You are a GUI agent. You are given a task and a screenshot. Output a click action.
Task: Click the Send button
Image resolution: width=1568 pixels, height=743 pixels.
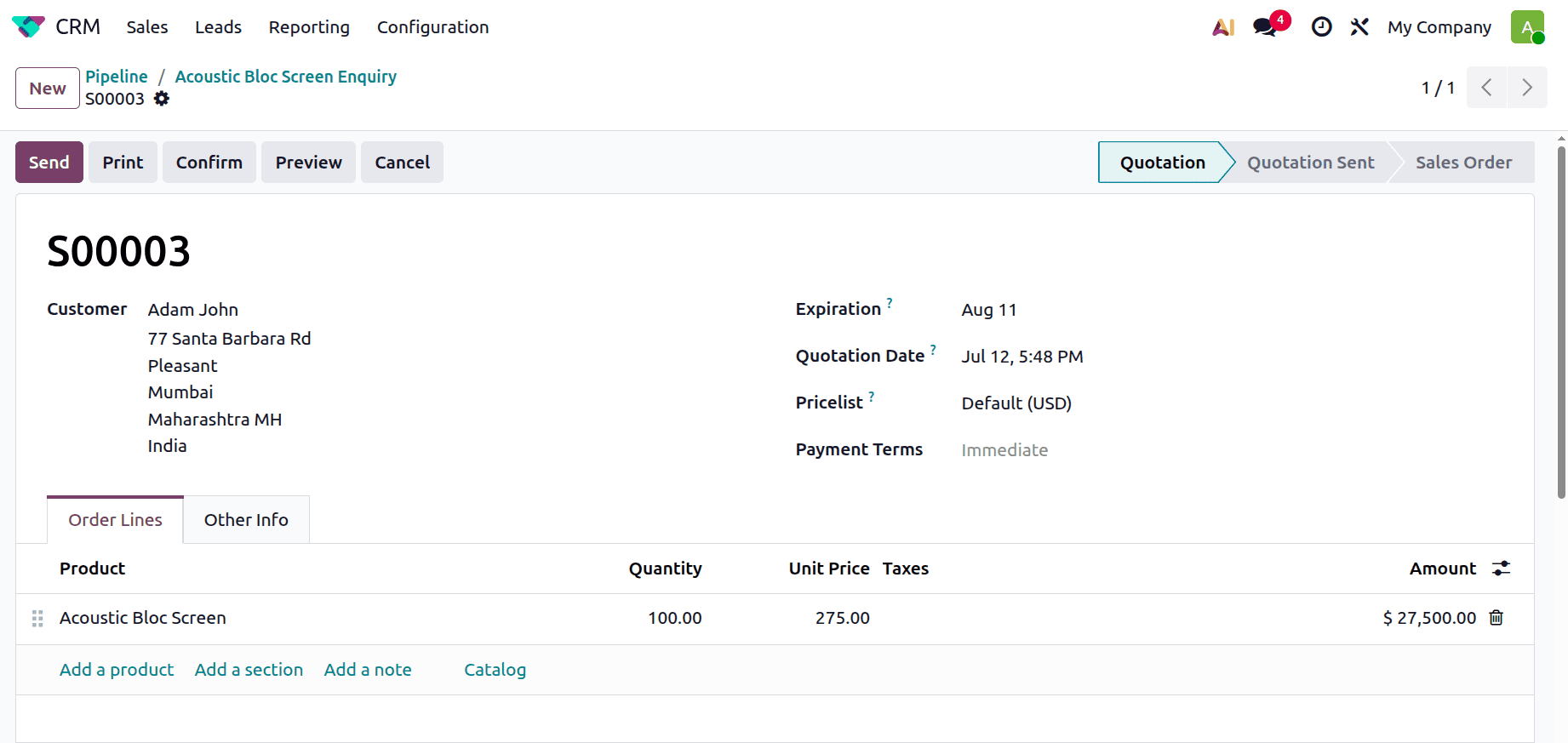click(49, 163)
